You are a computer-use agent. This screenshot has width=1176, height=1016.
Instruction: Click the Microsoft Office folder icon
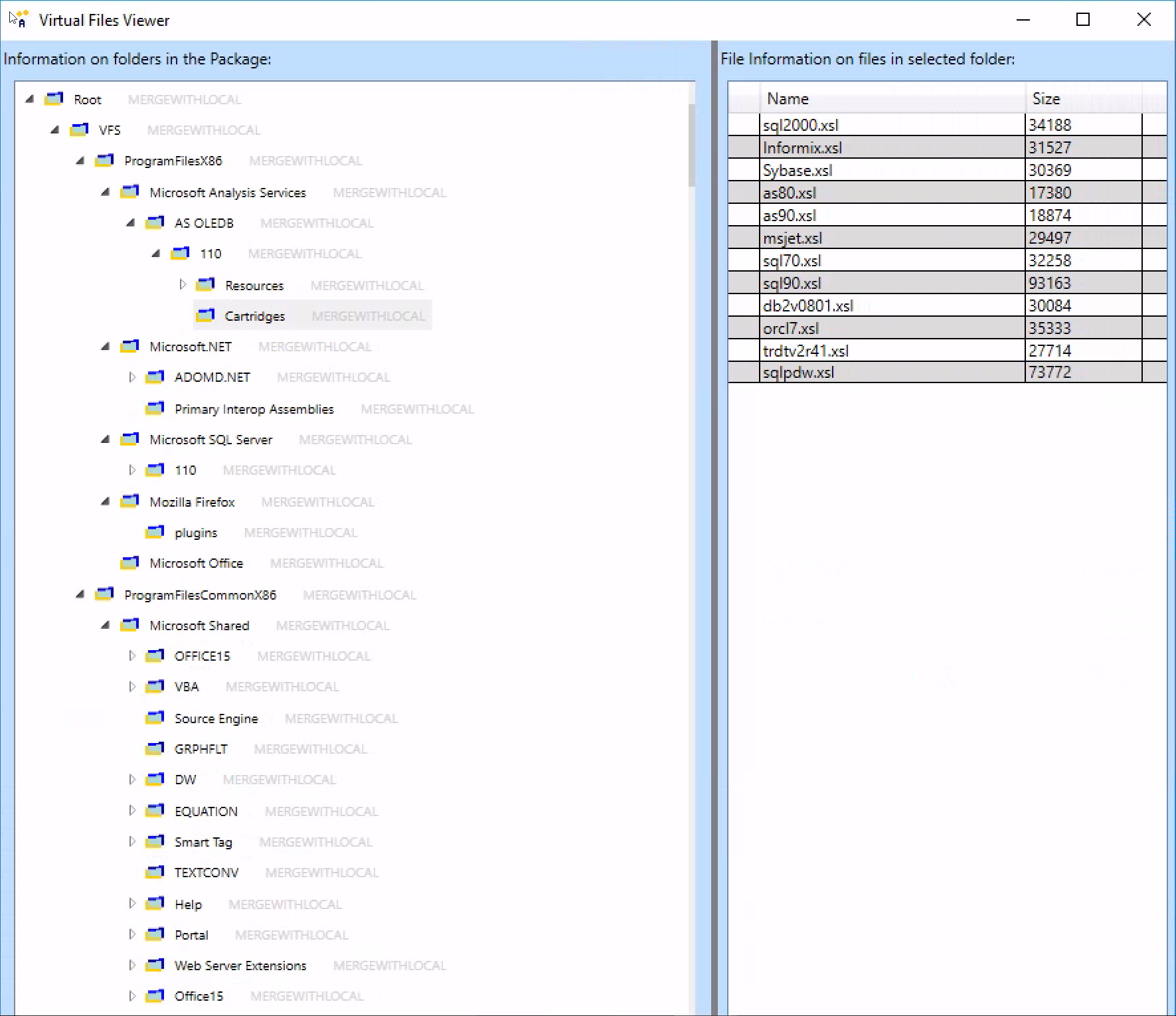pyautogui.click(x=129, y=562)
